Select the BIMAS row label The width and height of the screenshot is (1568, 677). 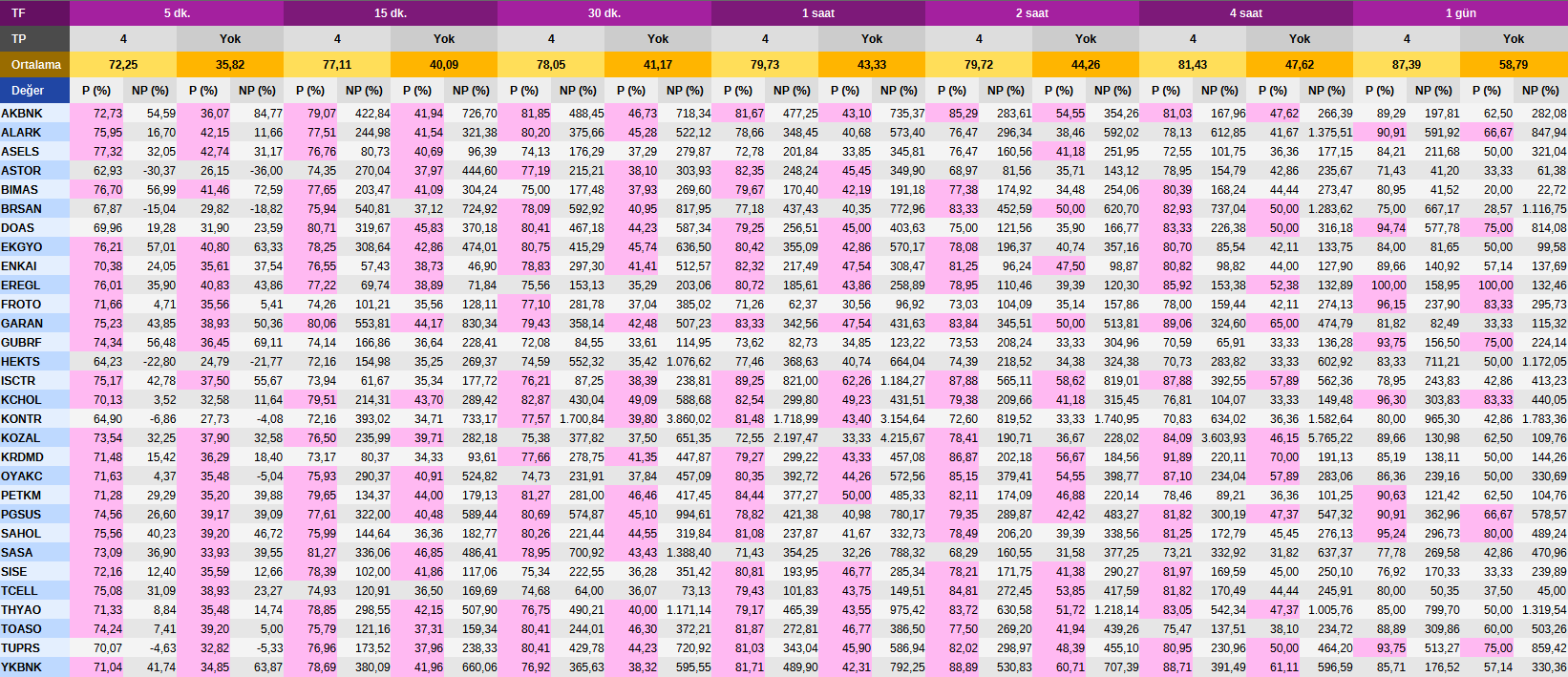pyautogui.click(x=34, y=190)
